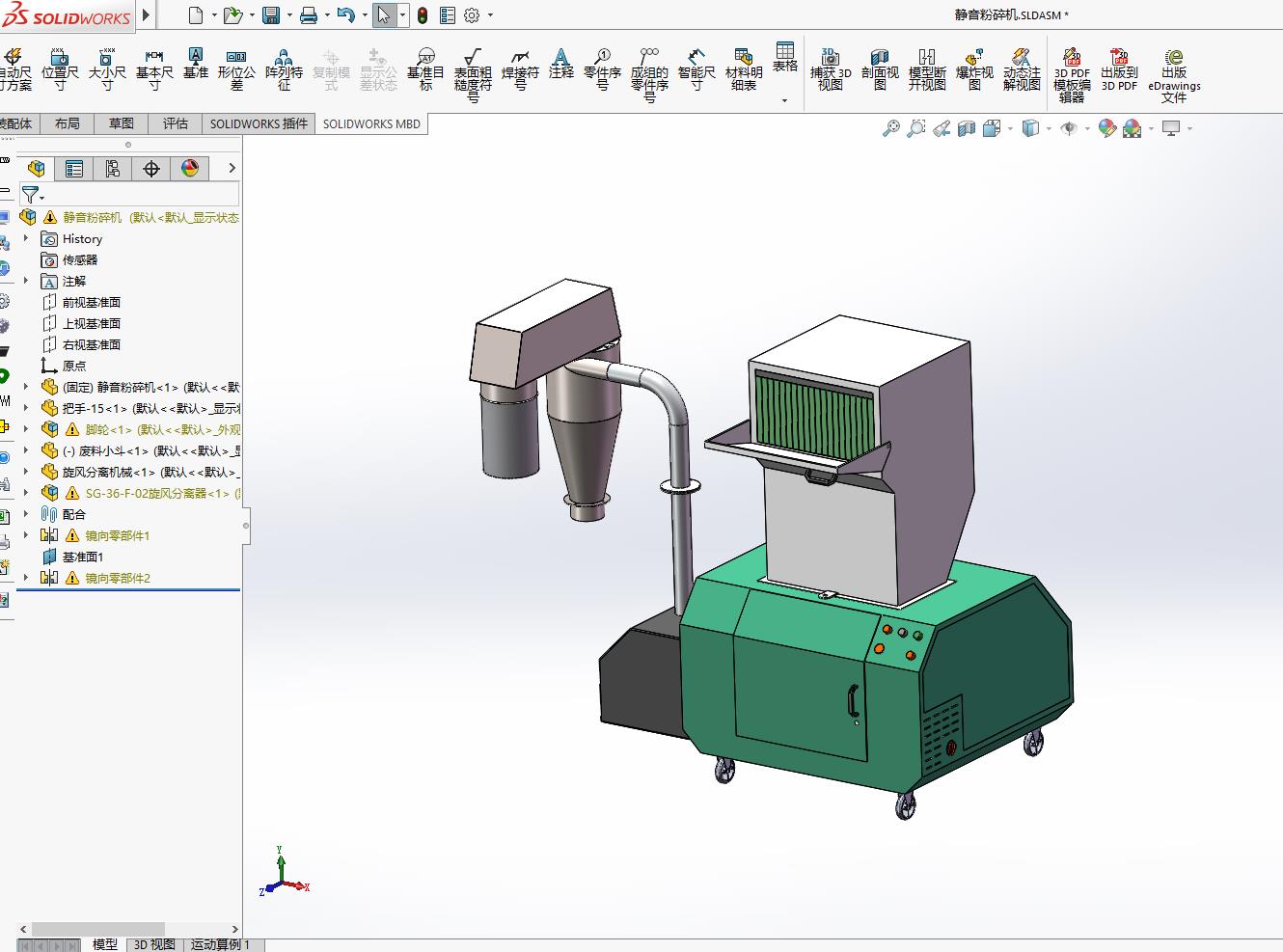1283x952 pixels.
Task: Click the 剖面视图 section view tool
Action: 880,69
